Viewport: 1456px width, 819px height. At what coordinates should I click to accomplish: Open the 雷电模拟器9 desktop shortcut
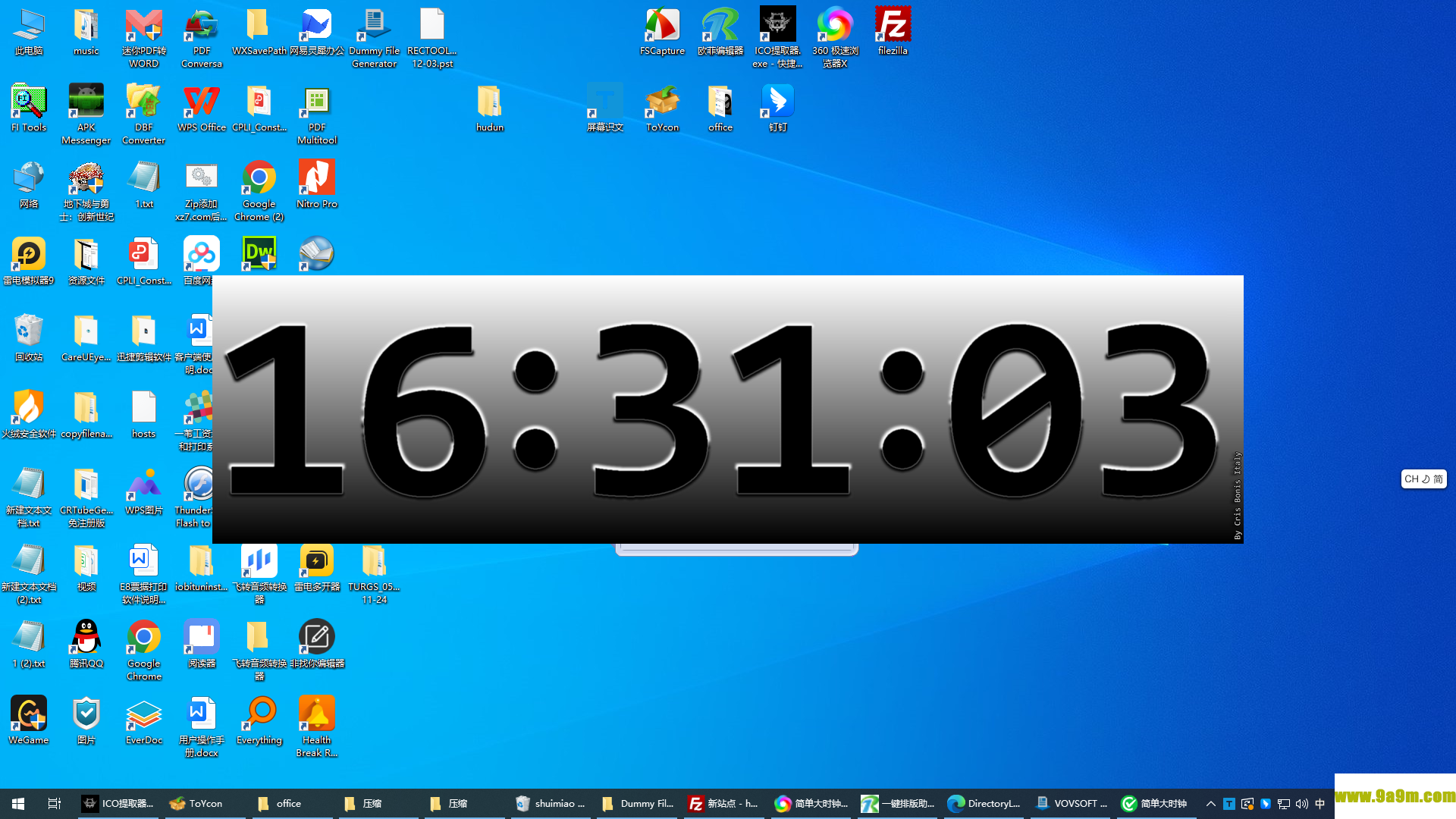pyautogui.click(x=28, y=262)
